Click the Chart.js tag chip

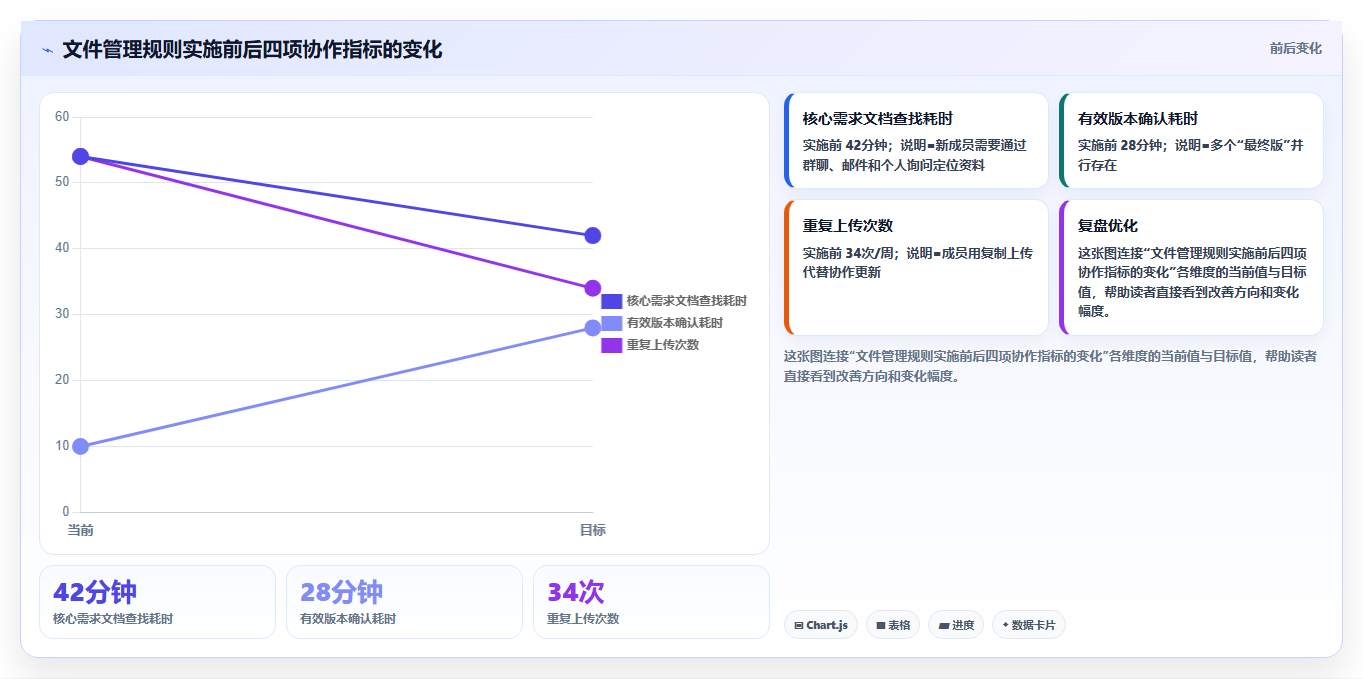click(x=820, y=625)
